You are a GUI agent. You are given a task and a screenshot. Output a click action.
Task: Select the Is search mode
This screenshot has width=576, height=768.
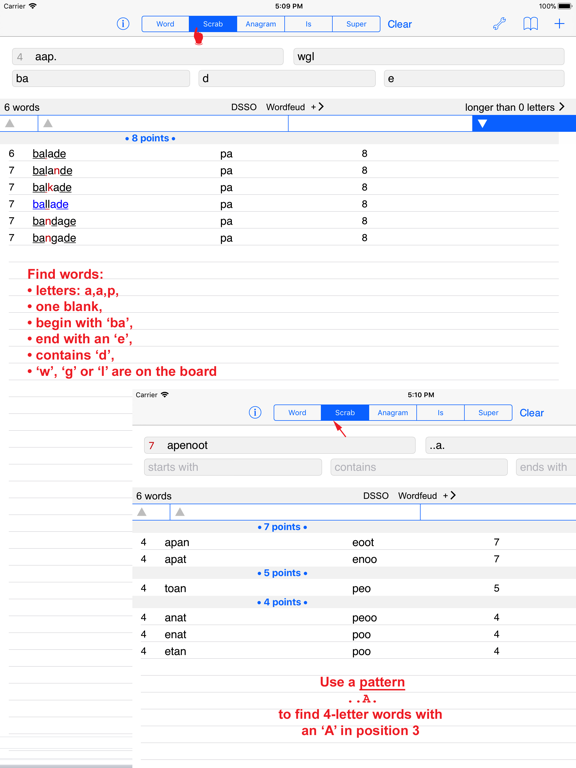[x=308, y=24]
